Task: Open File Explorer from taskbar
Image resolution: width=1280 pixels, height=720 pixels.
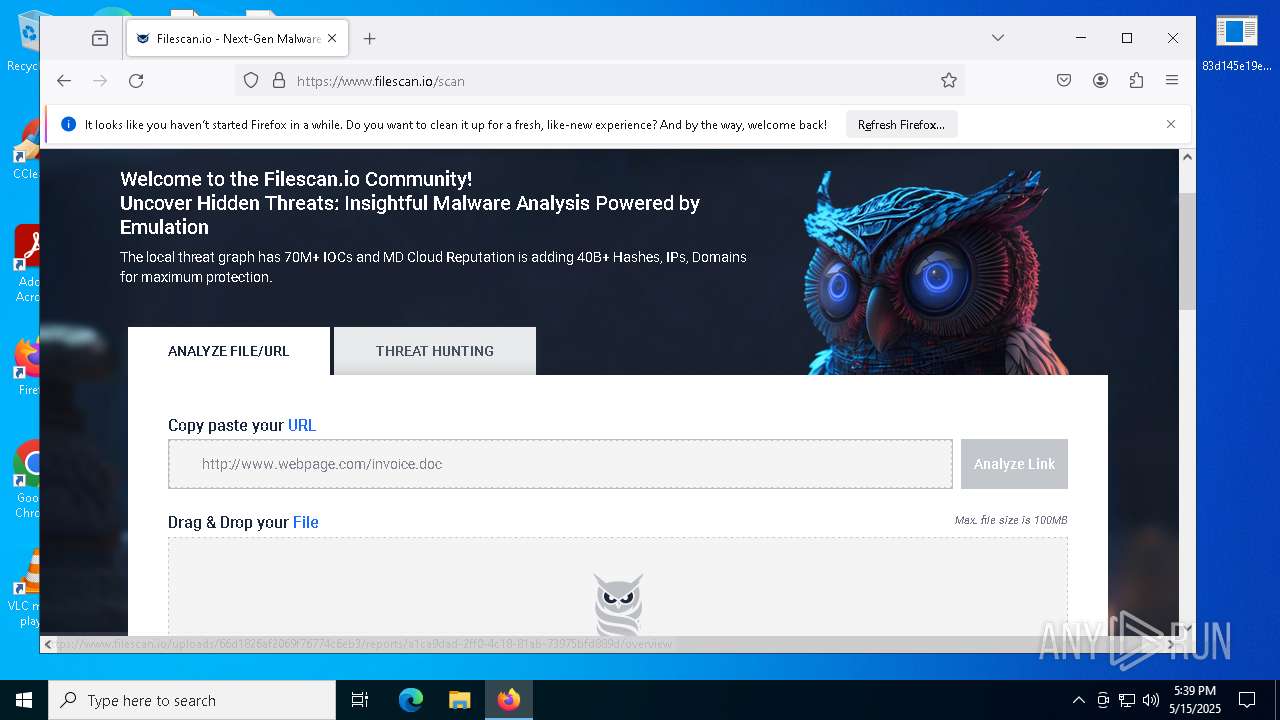Action: 459,700
